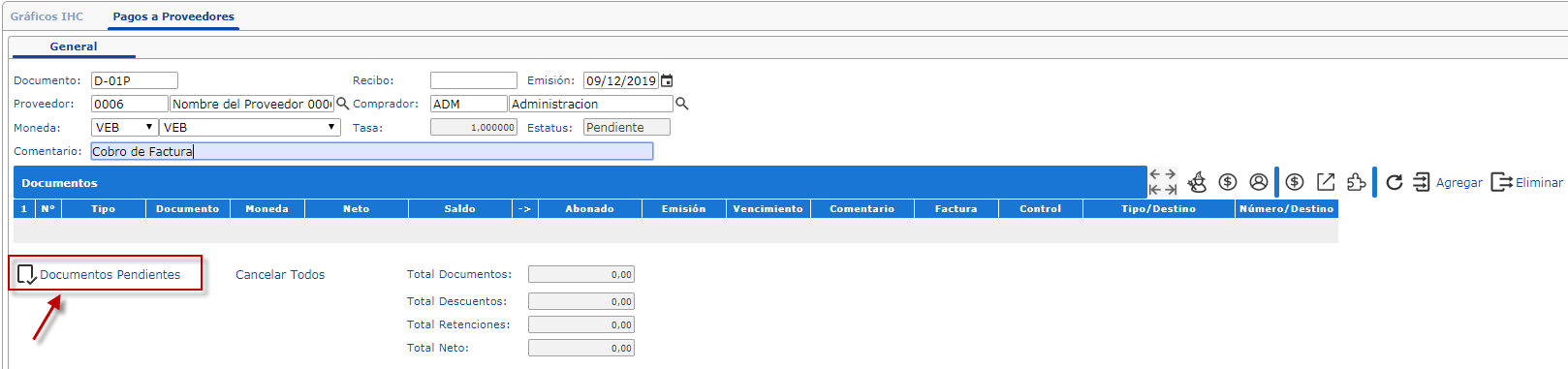Open the external link arrow icon

(1326, 182)
